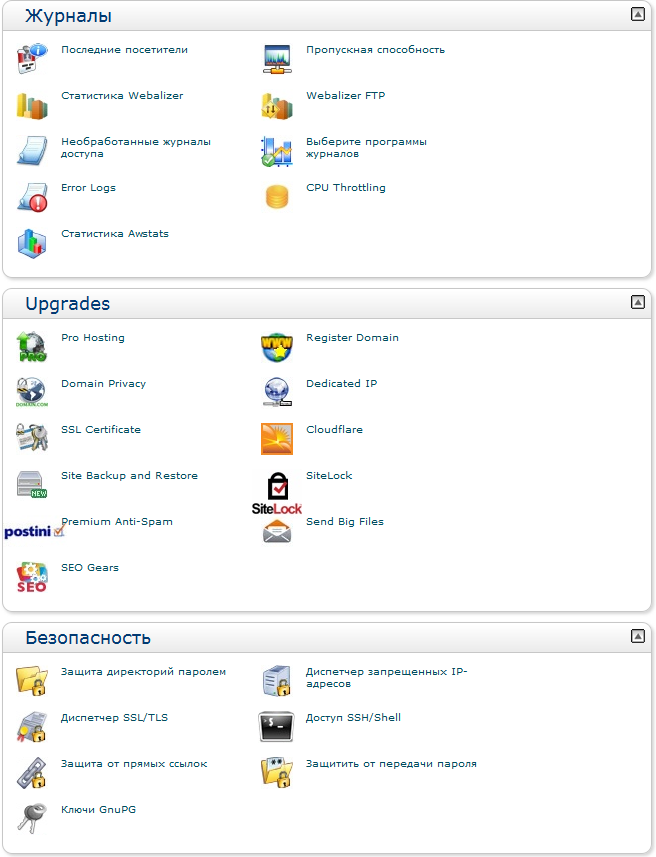Click the Доступ SSH/Shell terminal icon
This screenshot has width=656, height=857.
276,726
